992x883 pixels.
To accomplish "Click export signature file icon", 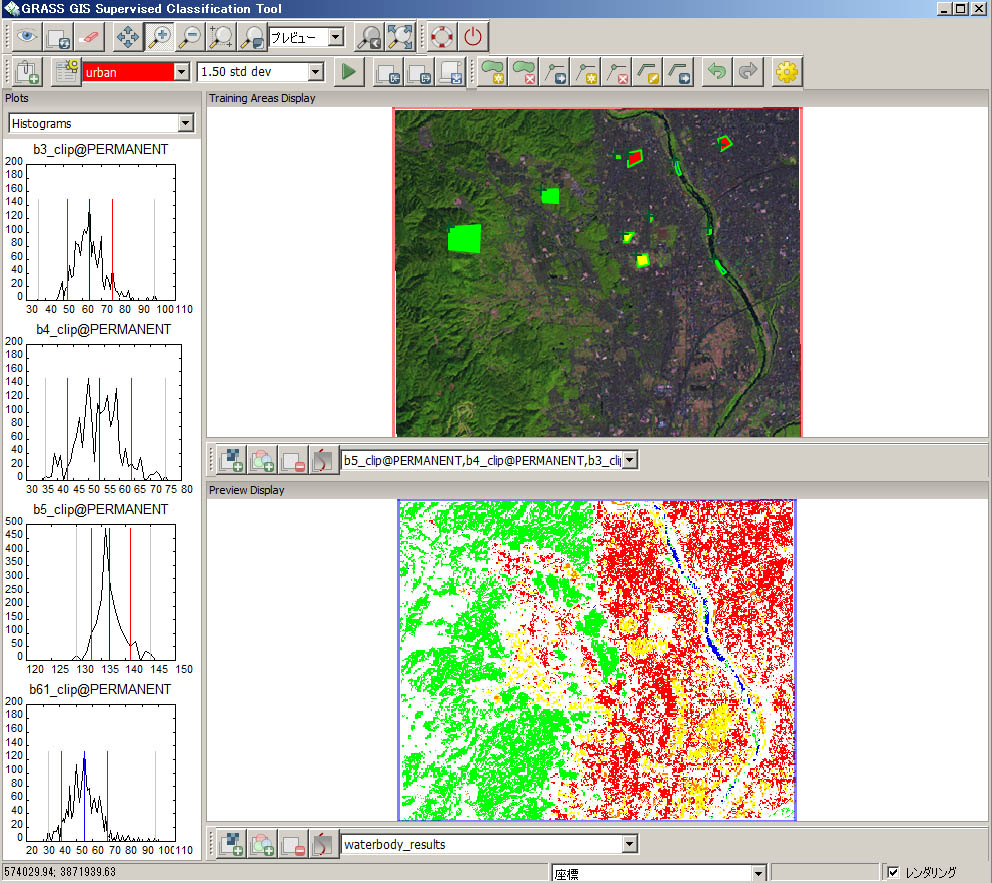I will (x=419, y=71).
